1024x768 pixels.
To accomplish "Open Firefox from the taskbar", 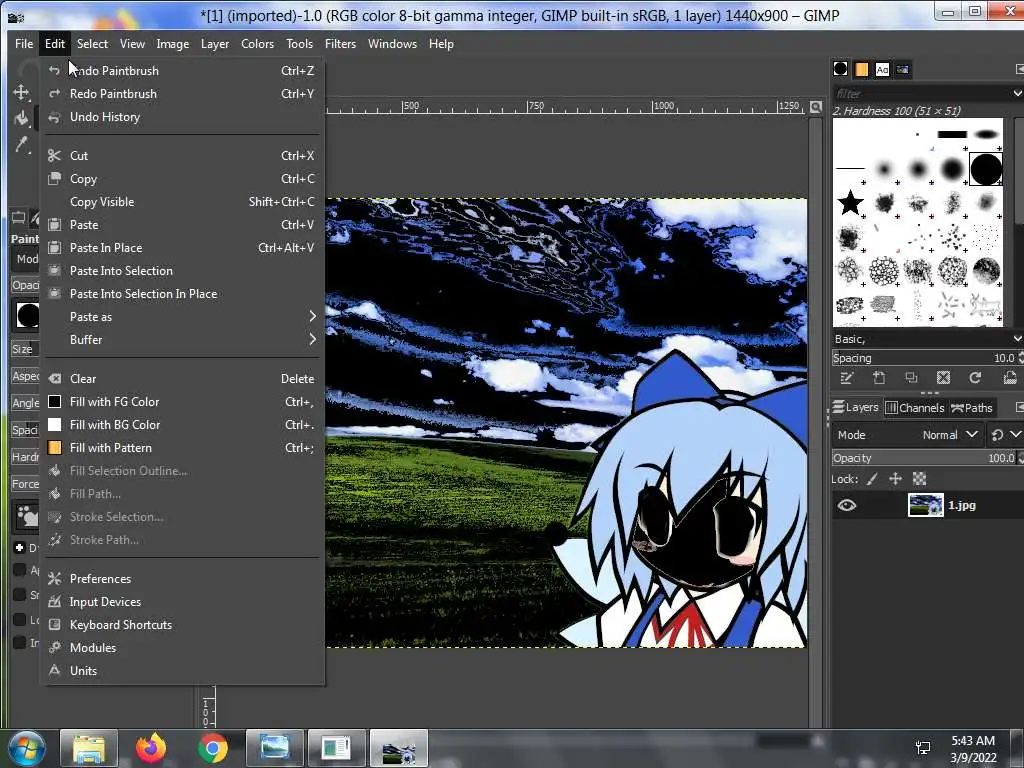I will tap(151, 748).
